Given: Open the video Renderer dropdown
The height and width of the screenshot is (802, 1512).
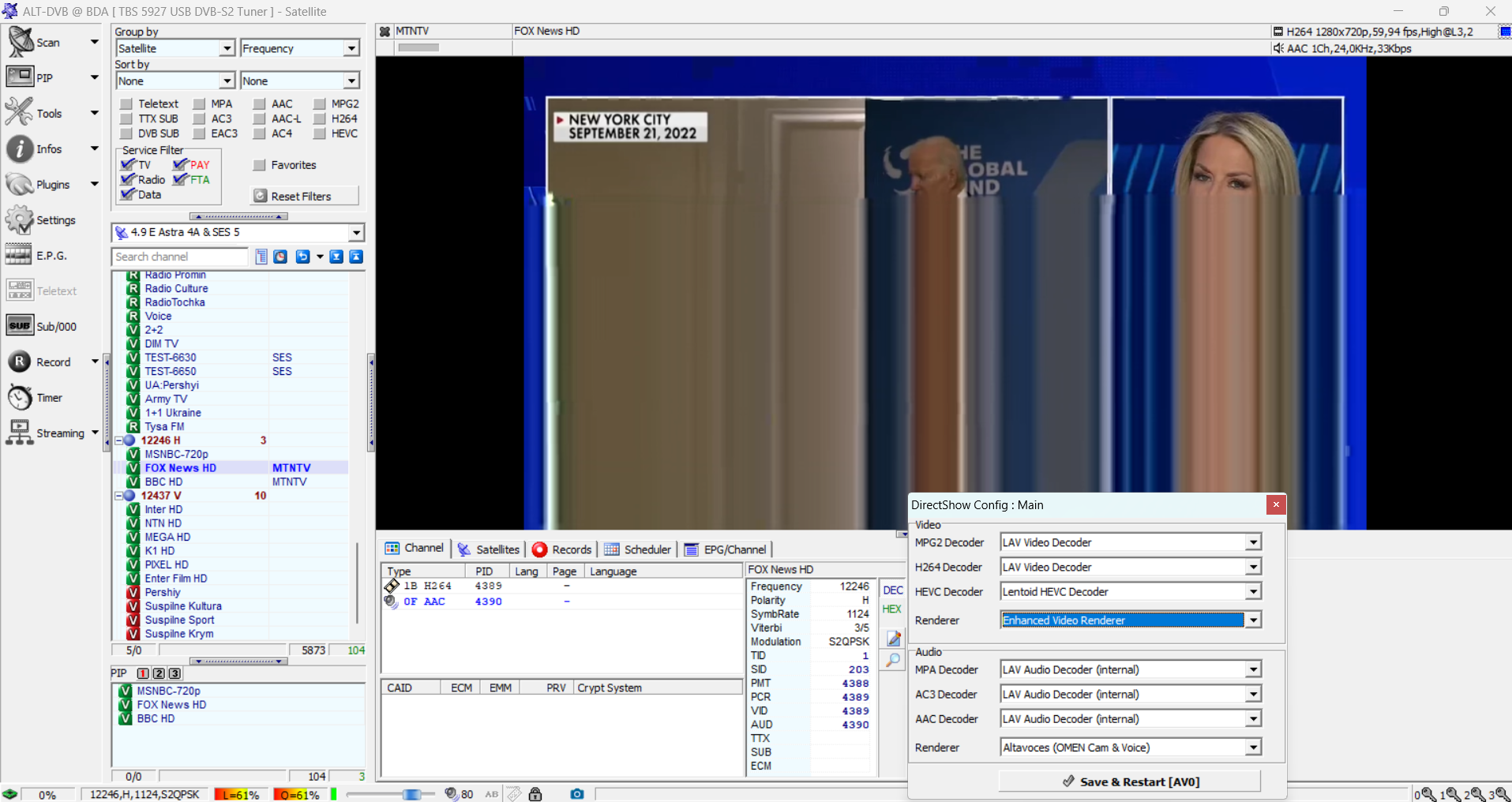Looking at the screenshot, I should pos(1252,620).
